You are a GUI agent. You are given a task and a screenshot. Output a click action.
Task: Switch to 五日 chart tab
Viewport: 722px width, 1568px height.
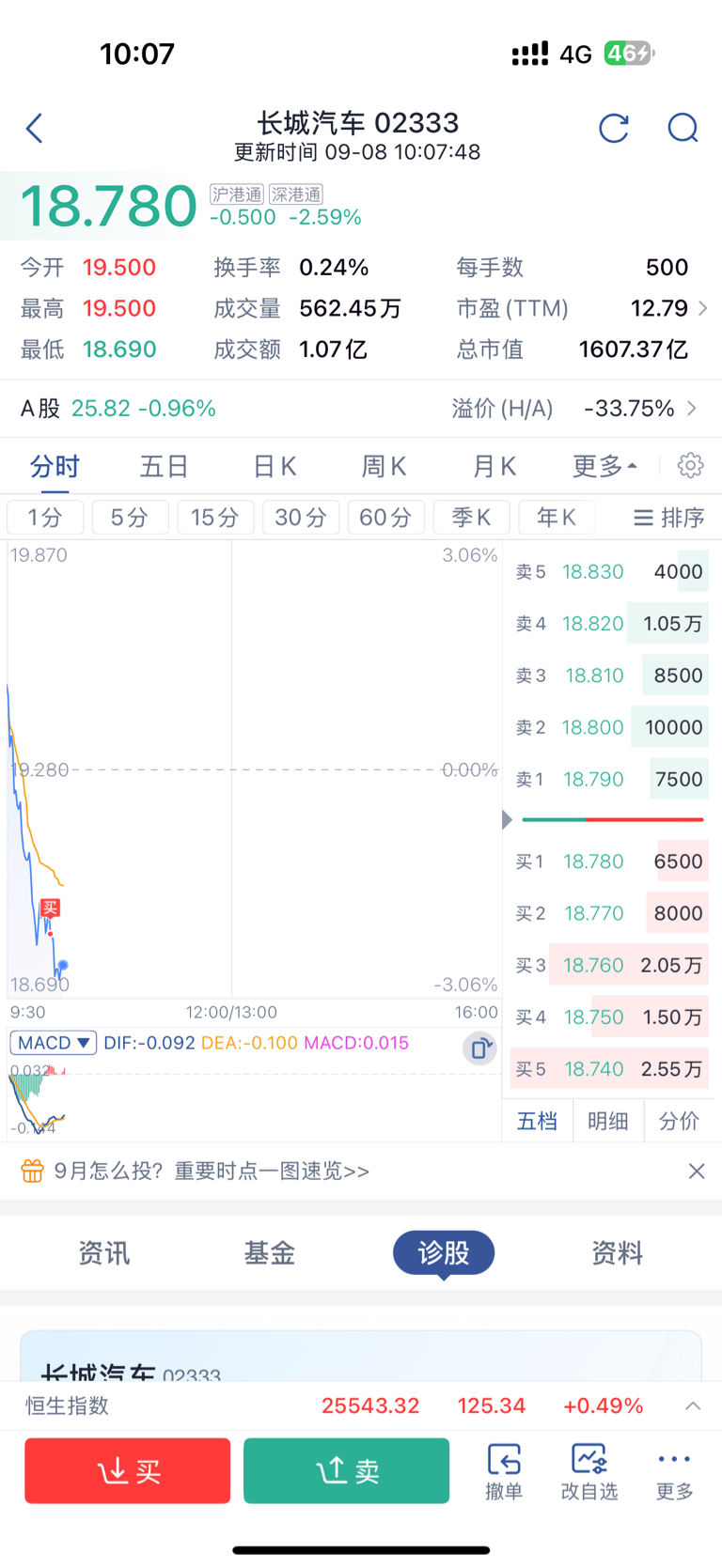[165, 466]
